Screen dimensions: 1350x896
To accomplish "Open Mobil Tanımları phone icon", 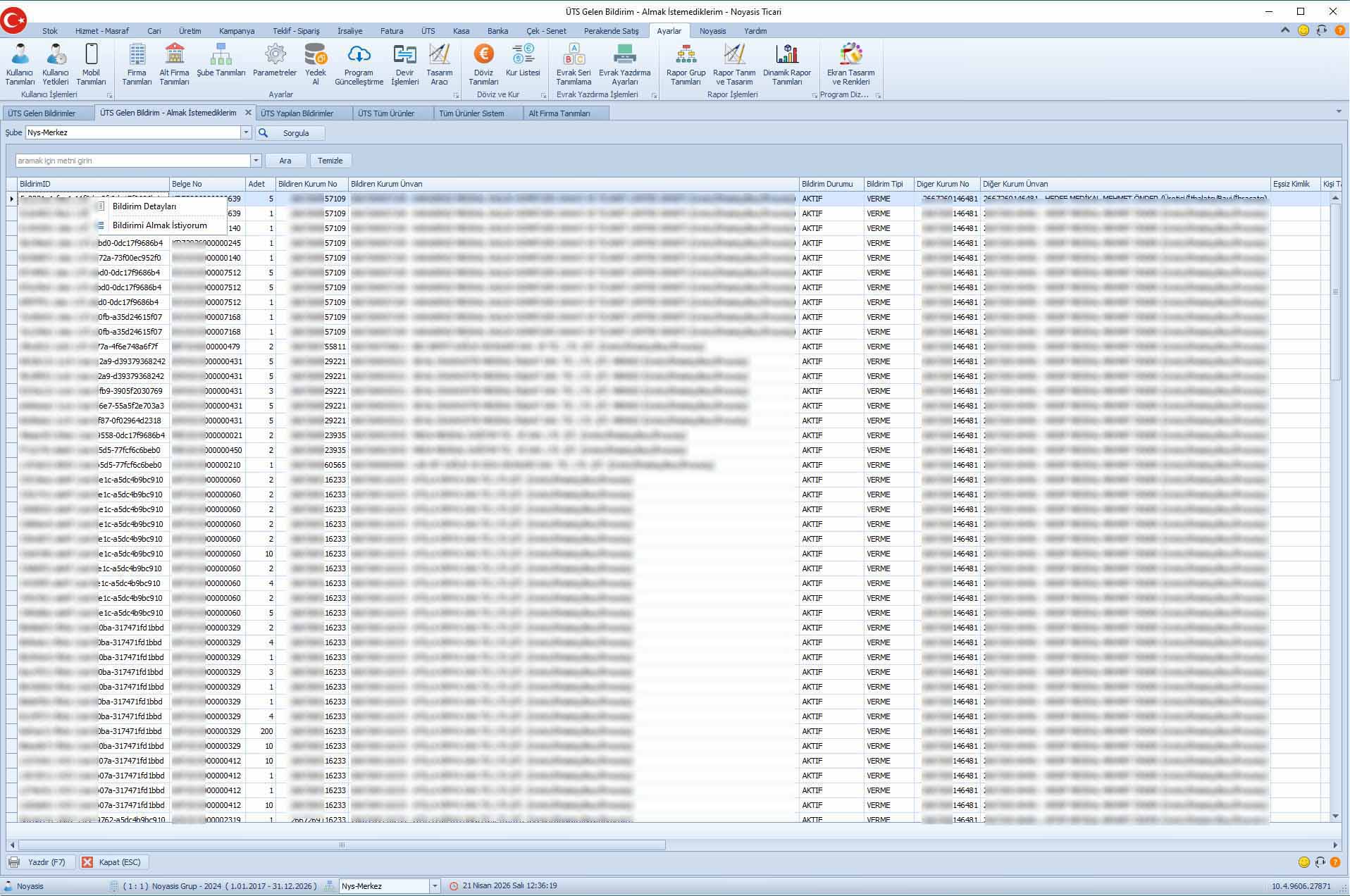I will (x=91, y=63).
